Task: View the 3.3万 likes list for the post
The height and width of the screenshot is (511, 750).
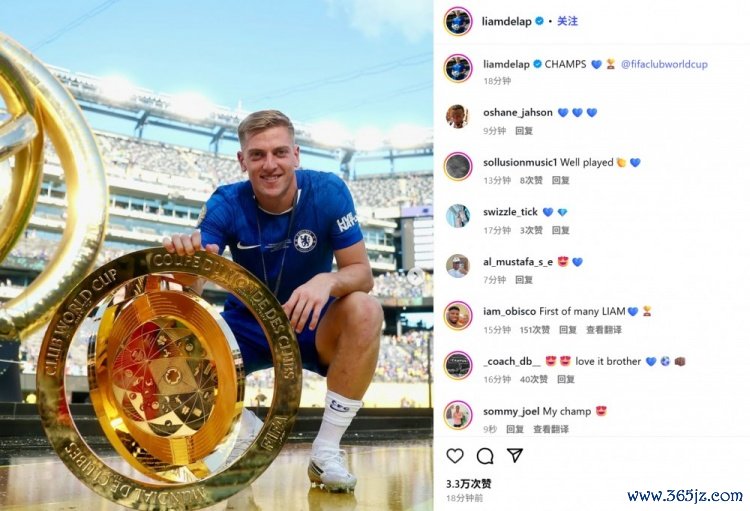Action: [x=469, y=484]
